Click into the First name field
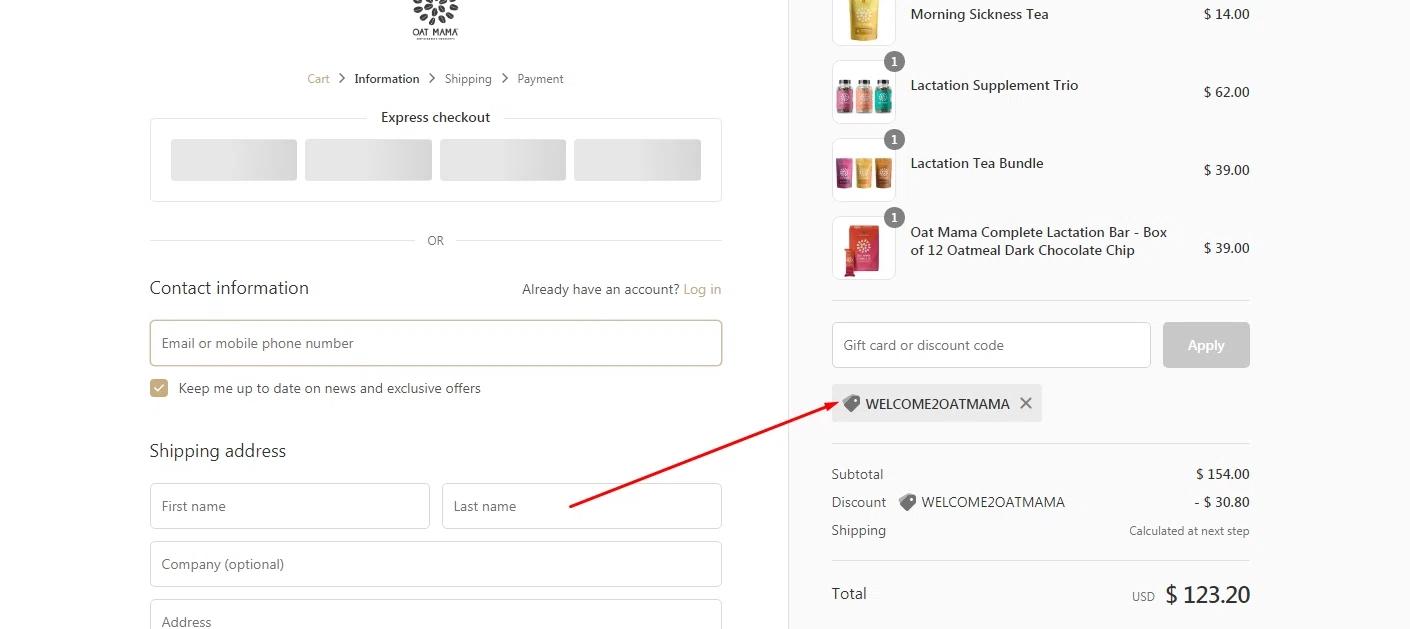The width and height of the screenshot is (1410, 629). click(289, 506)
